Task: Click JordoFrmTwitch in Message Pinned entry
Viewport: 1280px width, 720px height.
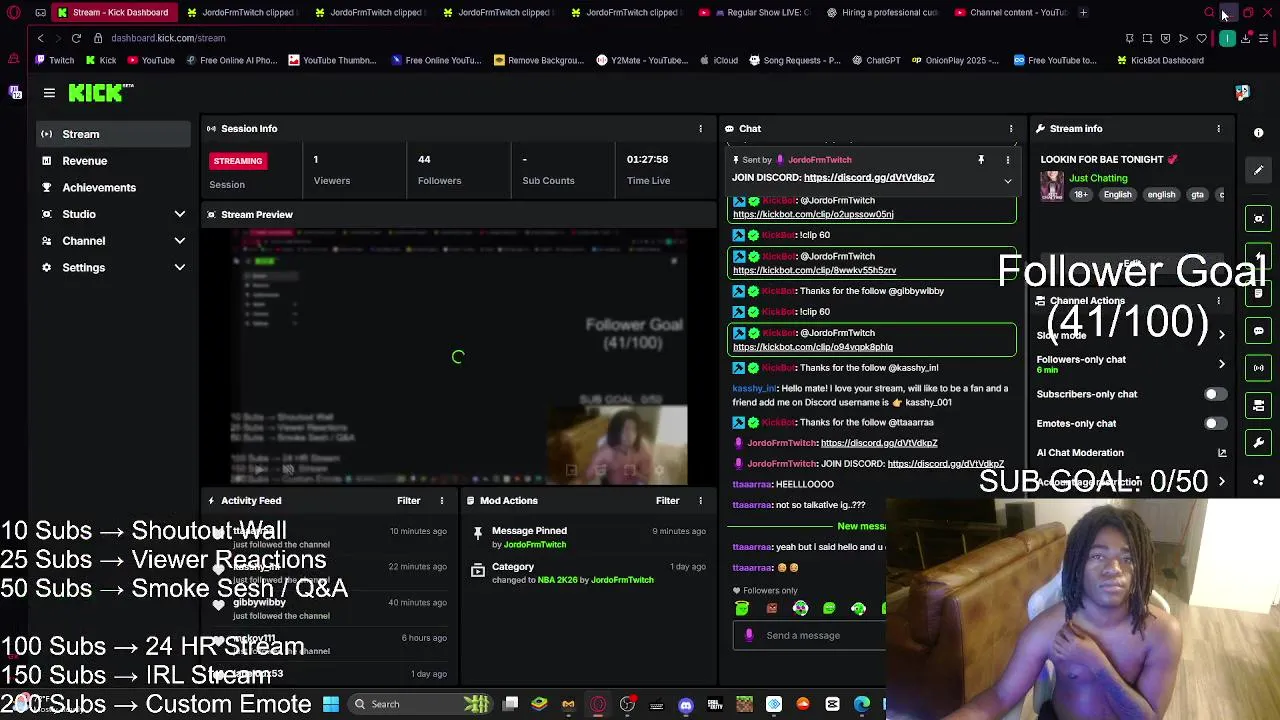Action: [x=534, y=545]
